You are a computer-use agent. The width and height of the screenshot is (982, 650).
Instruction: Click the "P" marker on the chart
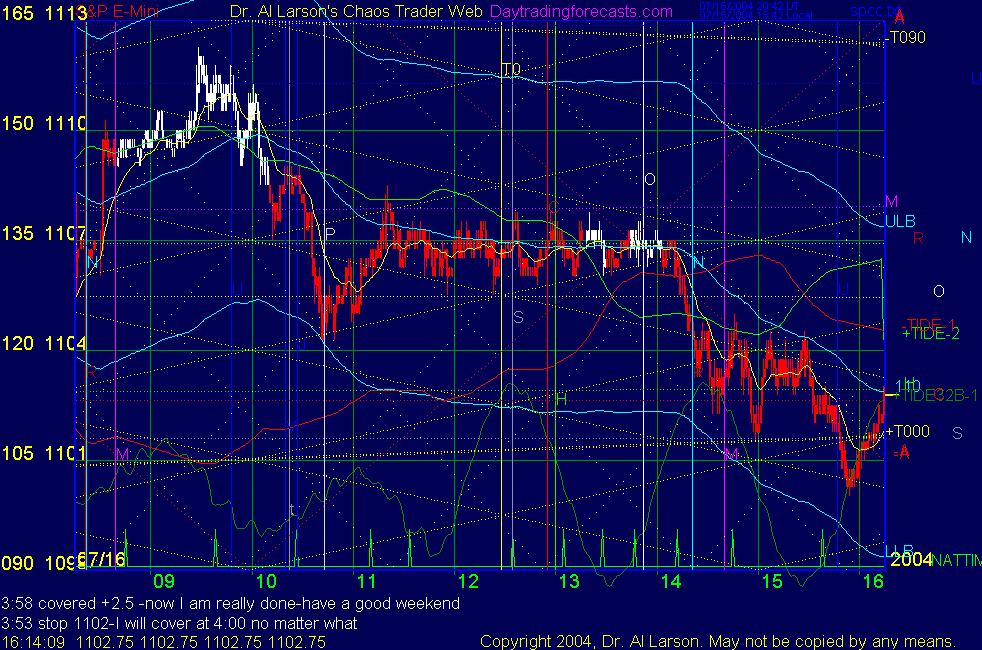click(x=331, y=234)
